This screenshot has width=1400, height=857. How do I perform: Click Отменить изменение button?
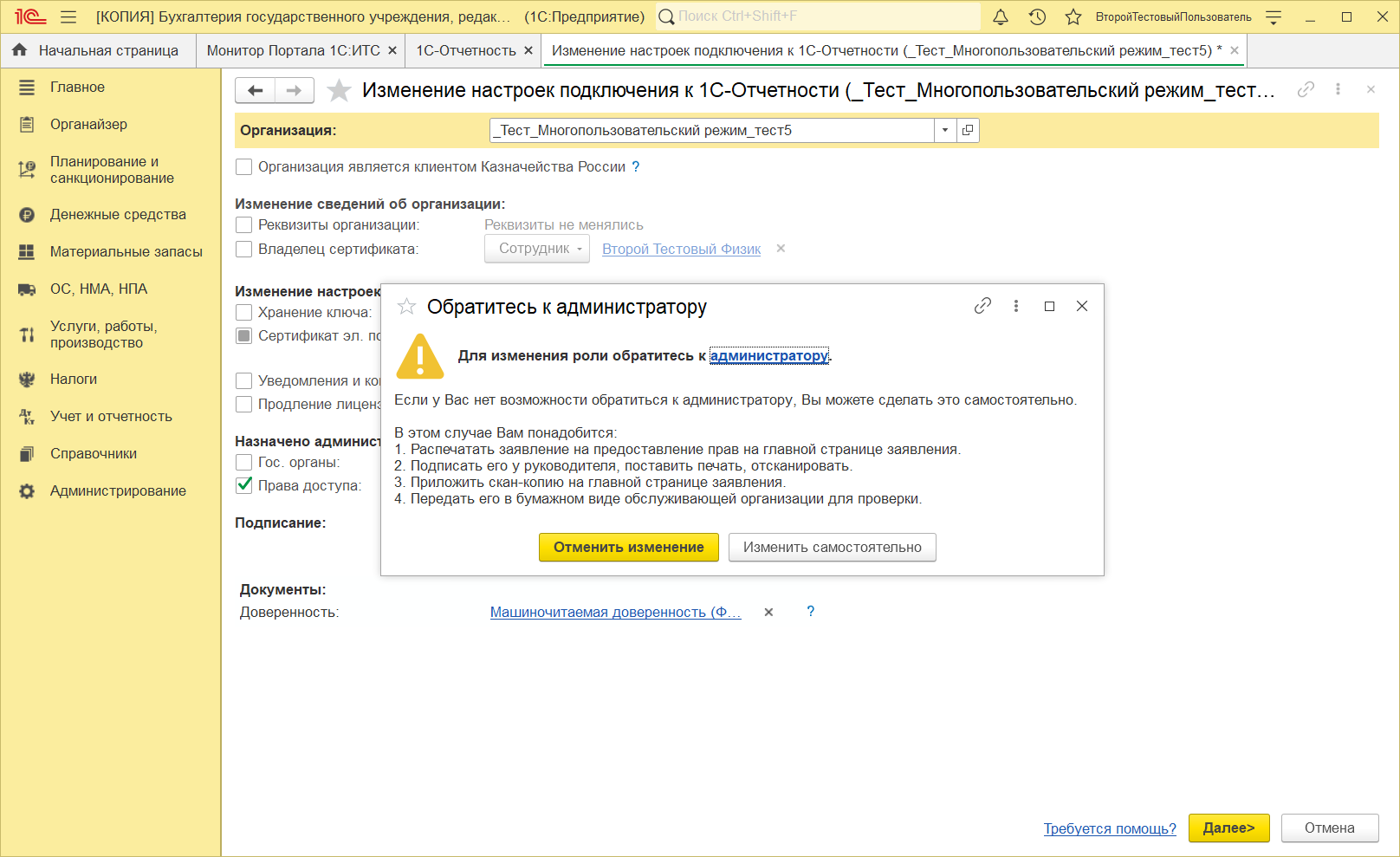pos(629,547)
